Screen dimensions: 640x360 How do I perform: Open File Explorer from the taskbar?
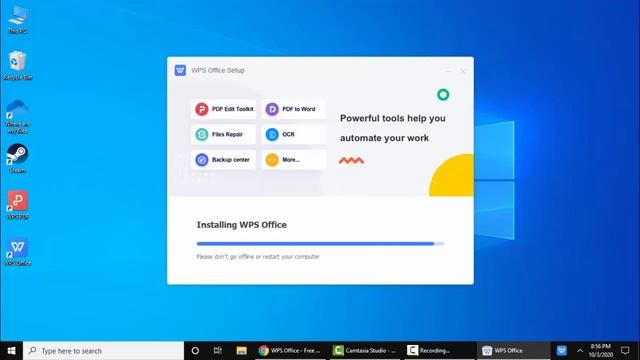[241, 351]
